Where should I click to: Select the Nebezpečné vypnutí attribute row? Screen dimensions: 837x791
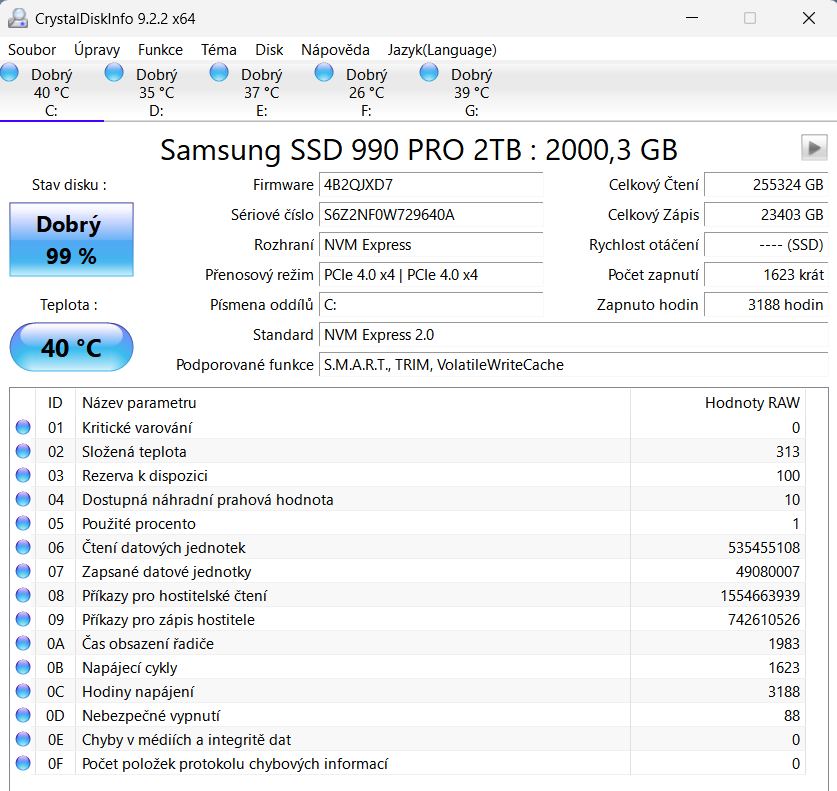click(408, 715)
